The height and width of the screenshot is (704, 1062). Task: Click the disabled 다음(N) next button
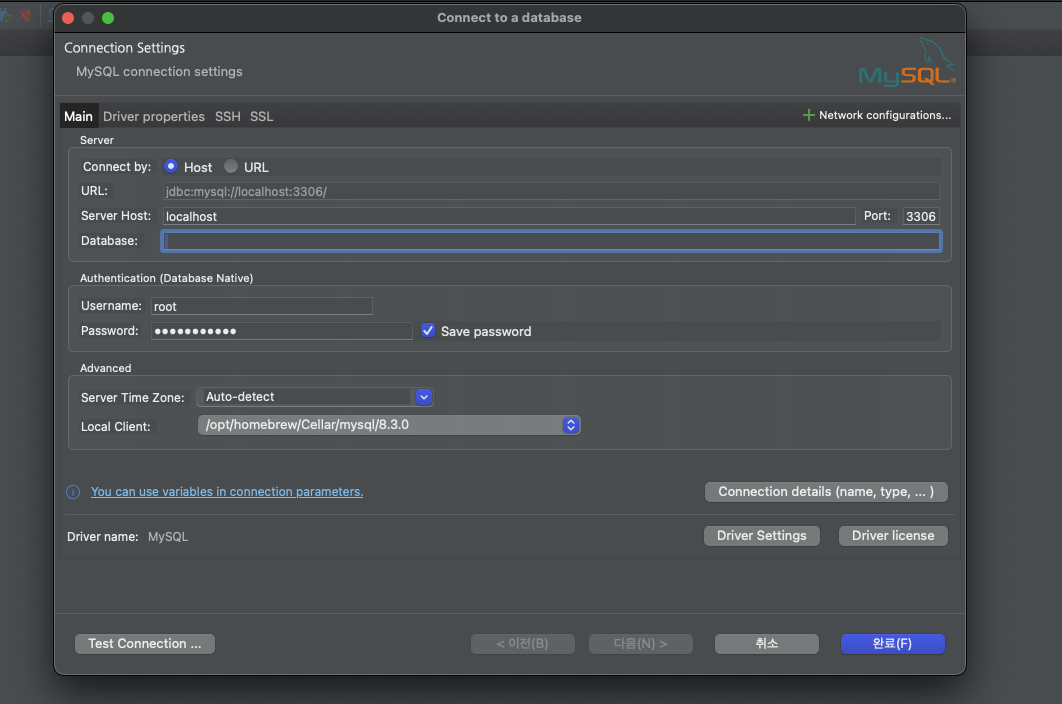(x=641, y=644)
